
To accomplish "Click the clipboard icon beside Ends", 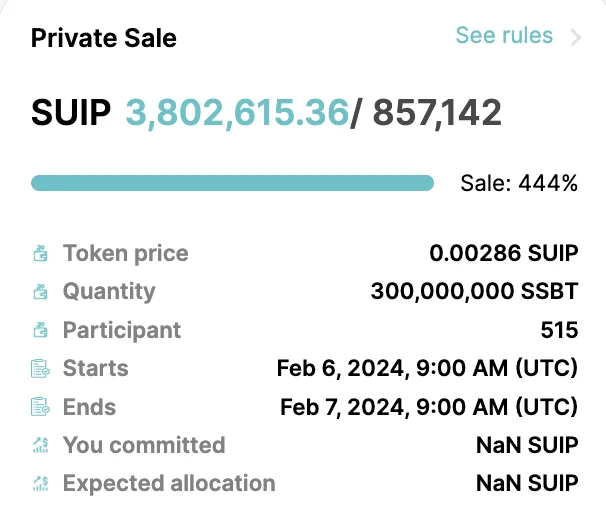I will (40, 407).
